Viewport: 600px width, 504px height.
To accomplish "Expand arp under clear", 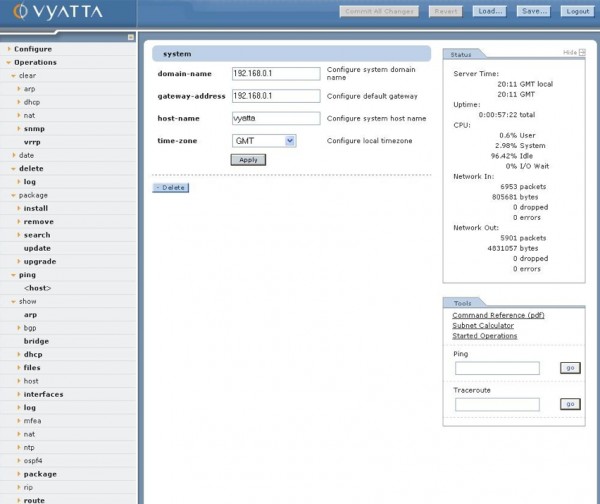I will (18, 89).
